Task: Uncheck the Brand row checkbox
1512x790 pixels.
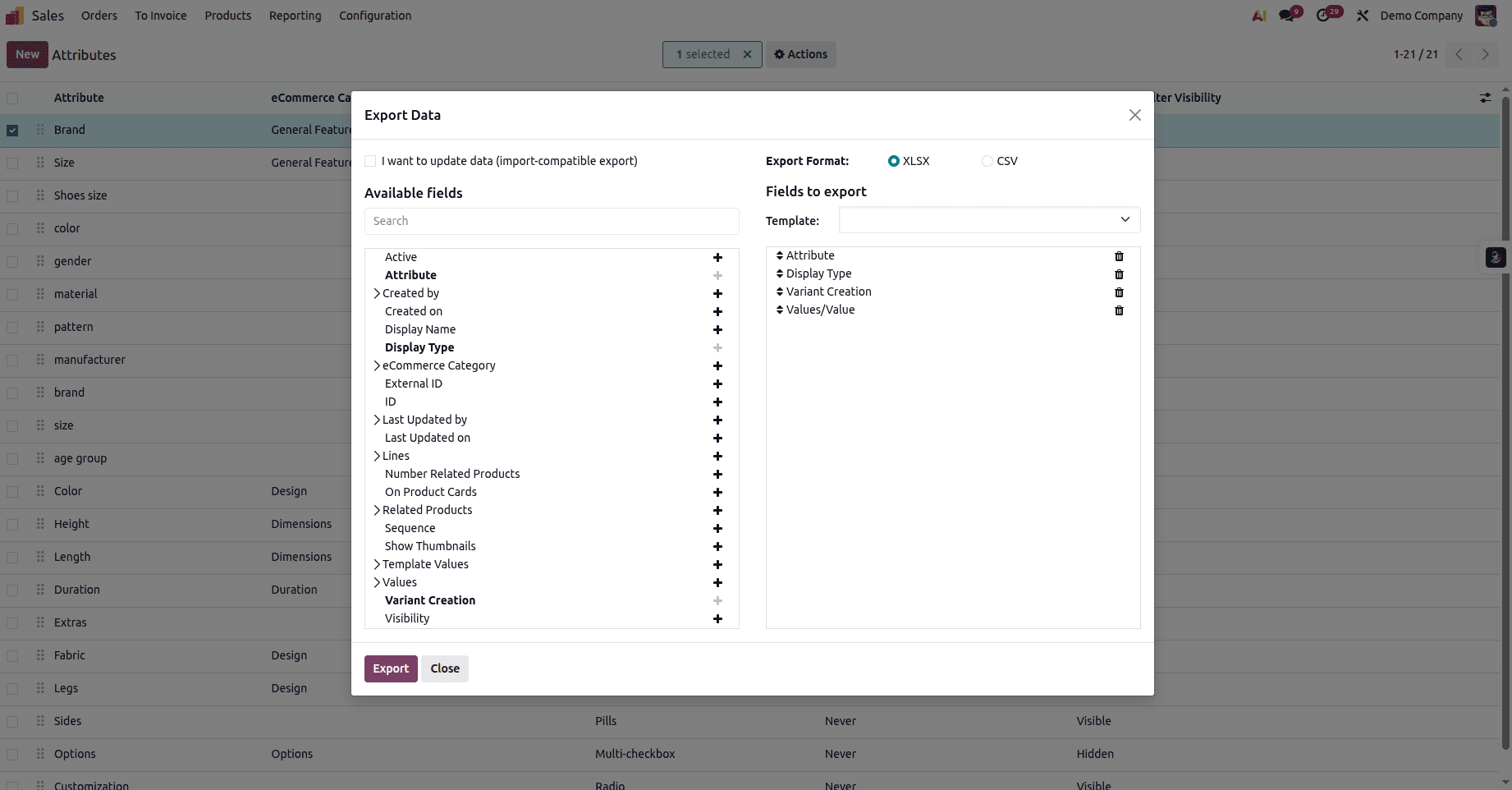Action: click(x=12, y=130)
